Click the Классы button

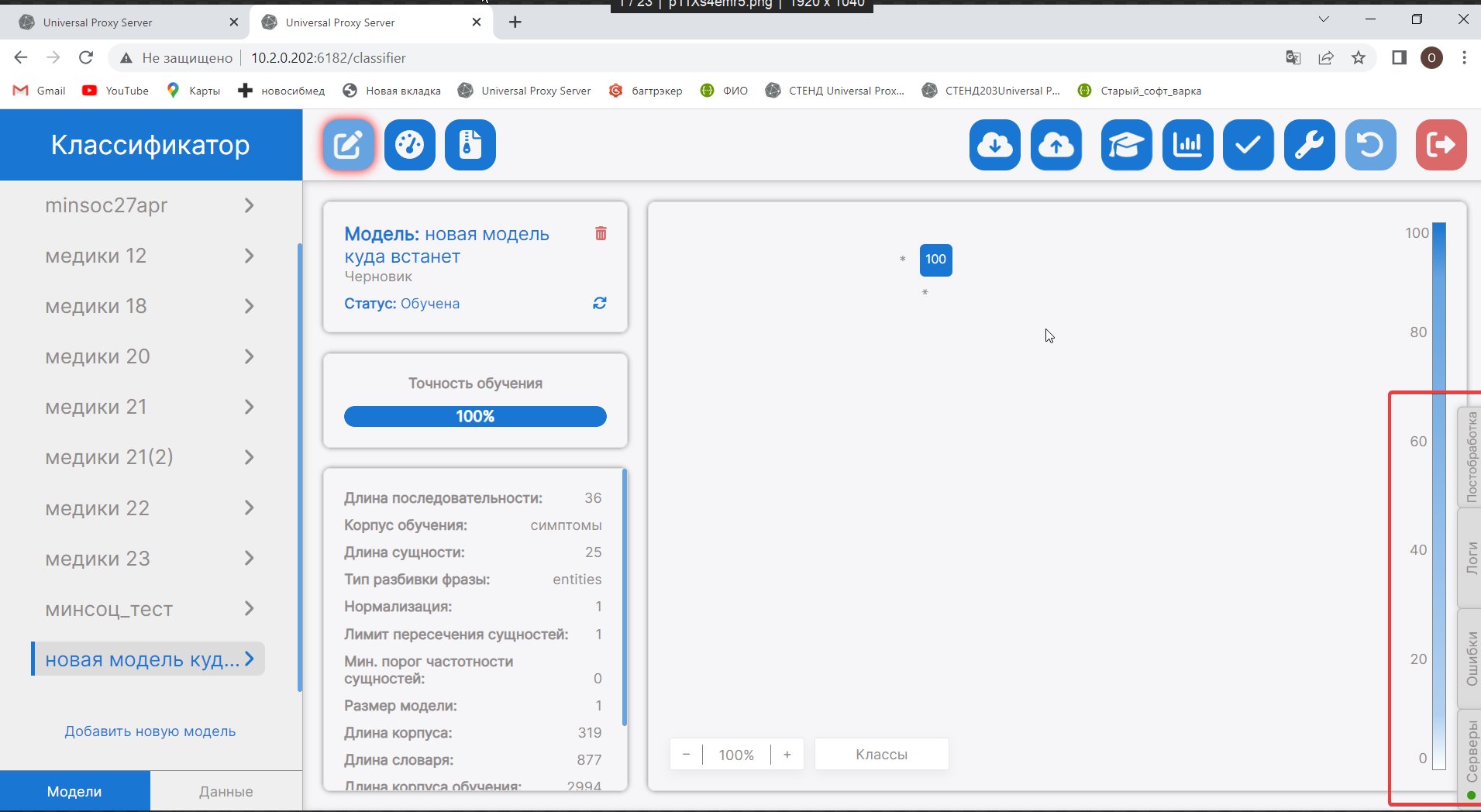881,755
